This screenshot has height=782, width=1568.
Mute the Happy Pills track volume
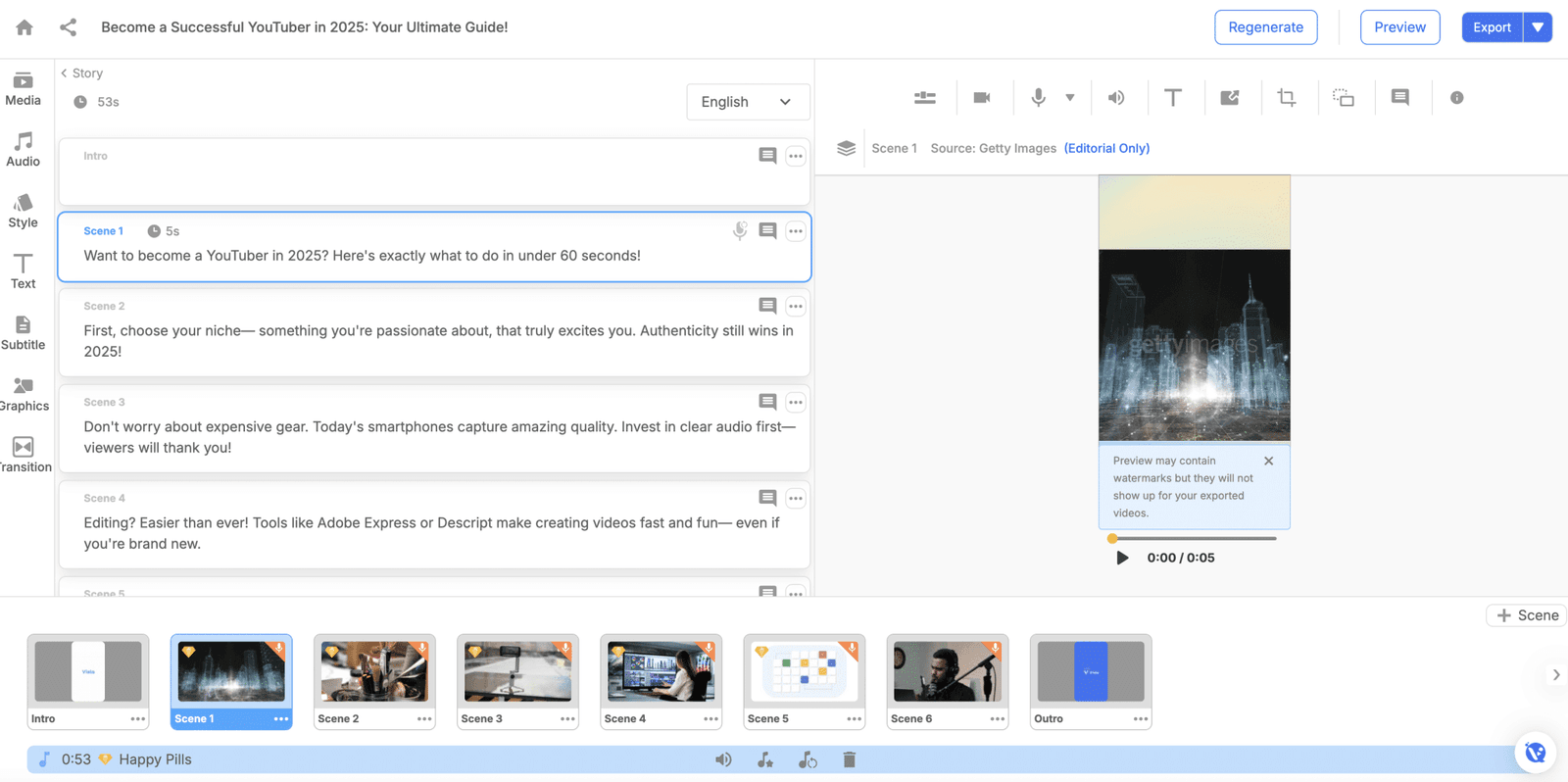(723, 759)
